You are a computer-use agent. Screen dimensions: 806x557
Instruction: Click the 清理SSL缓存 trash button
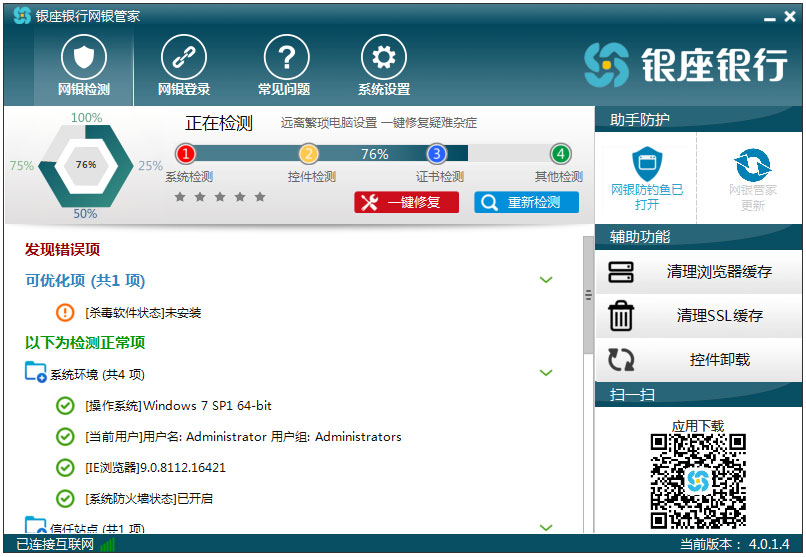coord(698,315)
